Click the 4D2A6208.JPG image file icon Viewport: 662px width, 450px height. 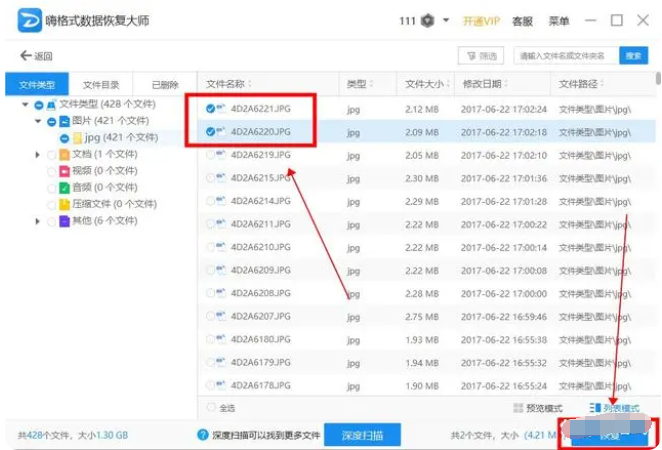(x=221, y=293)
